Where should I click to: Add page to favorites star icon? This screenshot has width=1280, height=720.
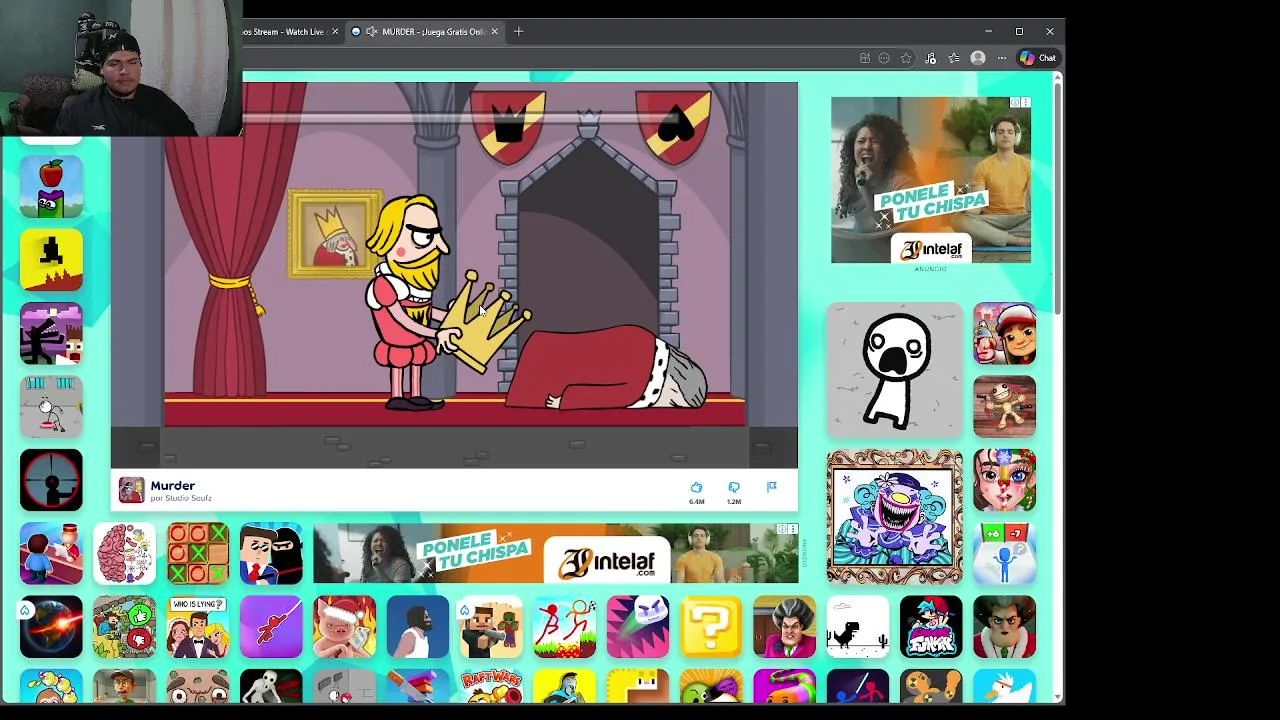coord(906,58)
